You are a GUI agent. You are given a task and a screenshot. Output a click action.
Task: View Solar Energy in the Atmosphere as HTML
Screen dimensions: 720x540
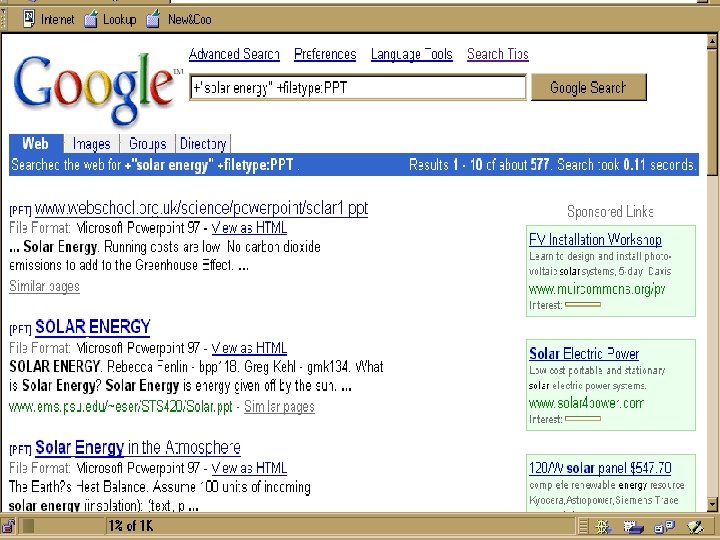pyautogui.click(x=249, y=468)
